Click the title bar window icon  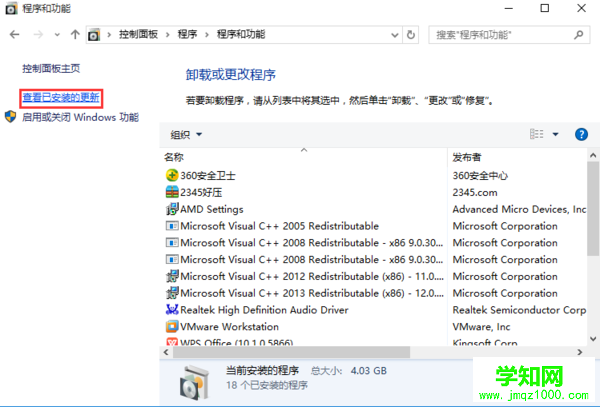click(x=11, y=8)
